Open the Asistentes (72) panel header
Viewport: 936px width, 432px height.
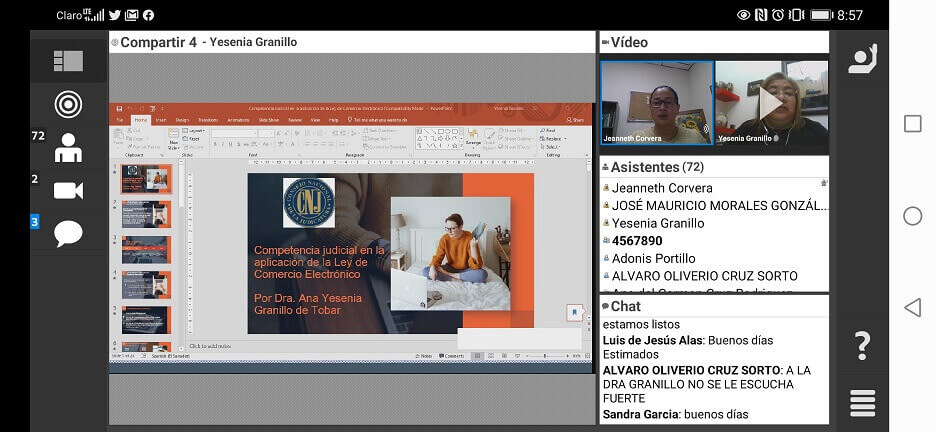714,167
